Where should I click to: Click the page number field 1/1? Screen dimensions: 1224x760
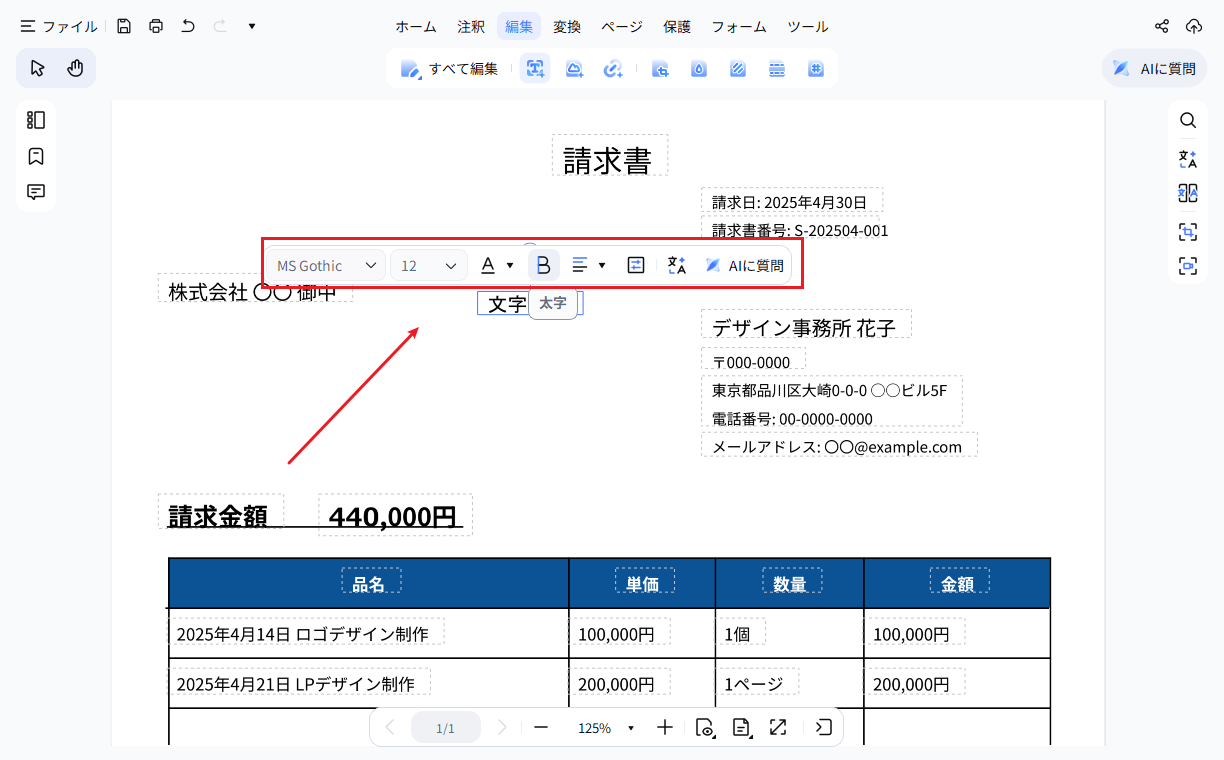[445, 728]
